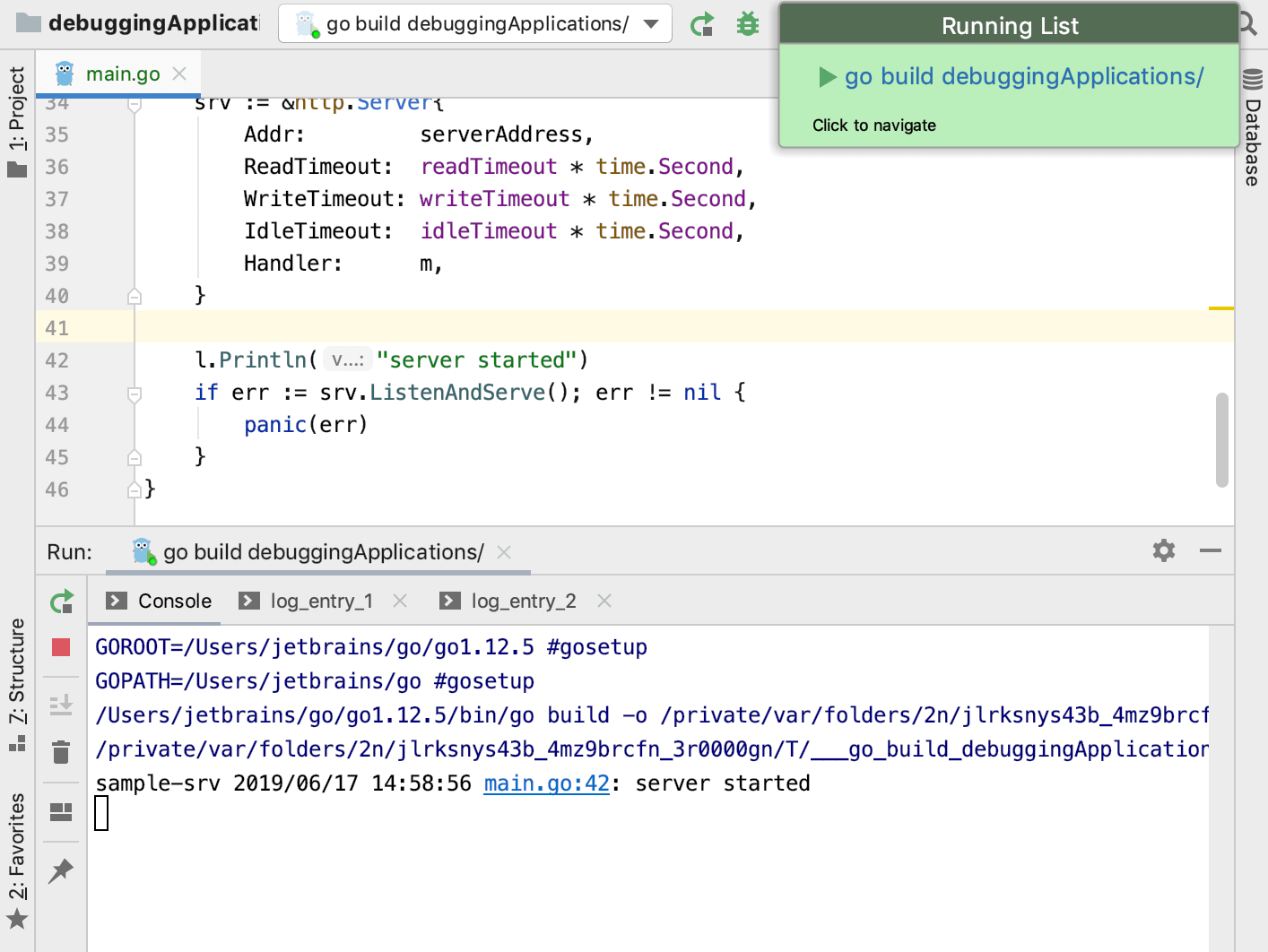Viewport: 1268px width, 952px height.
Task: Hide the Run tool window with minimize icon
Action: (1210, 550)
